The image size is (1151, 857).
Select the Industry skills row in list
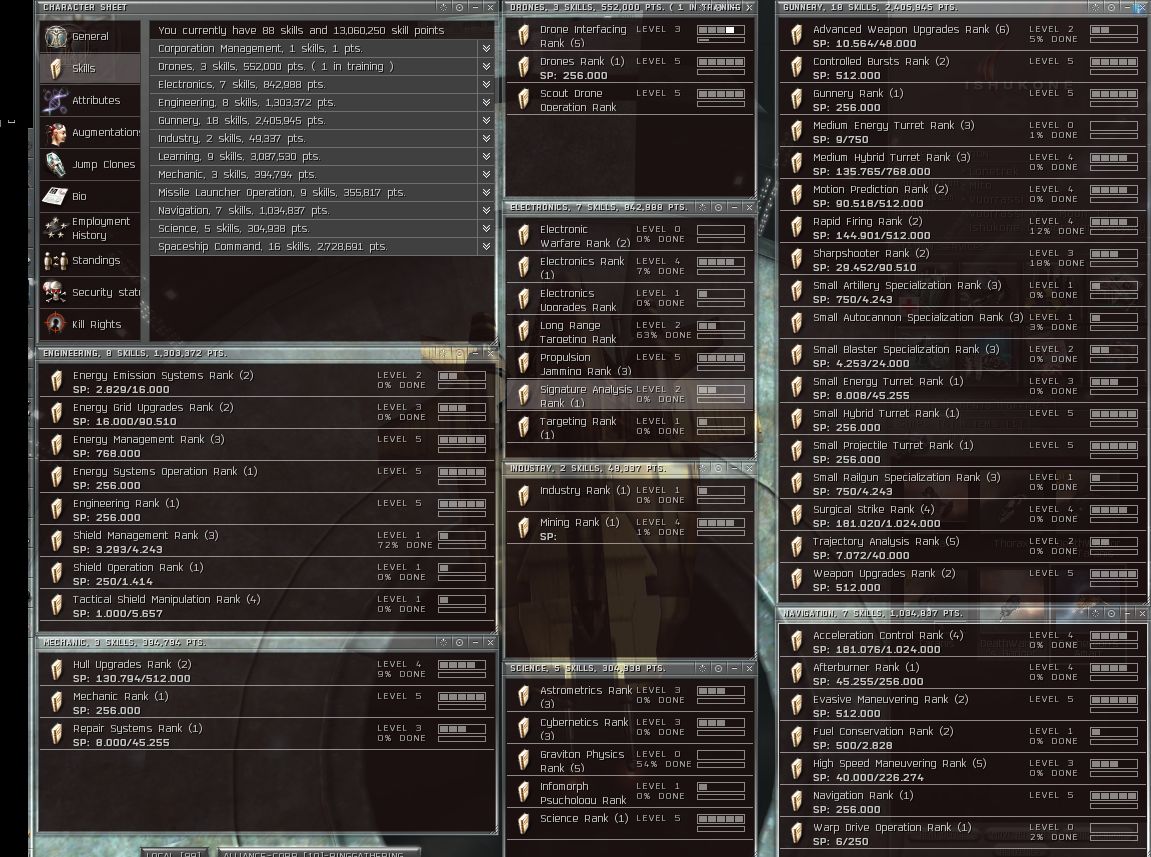pos(314,138)
